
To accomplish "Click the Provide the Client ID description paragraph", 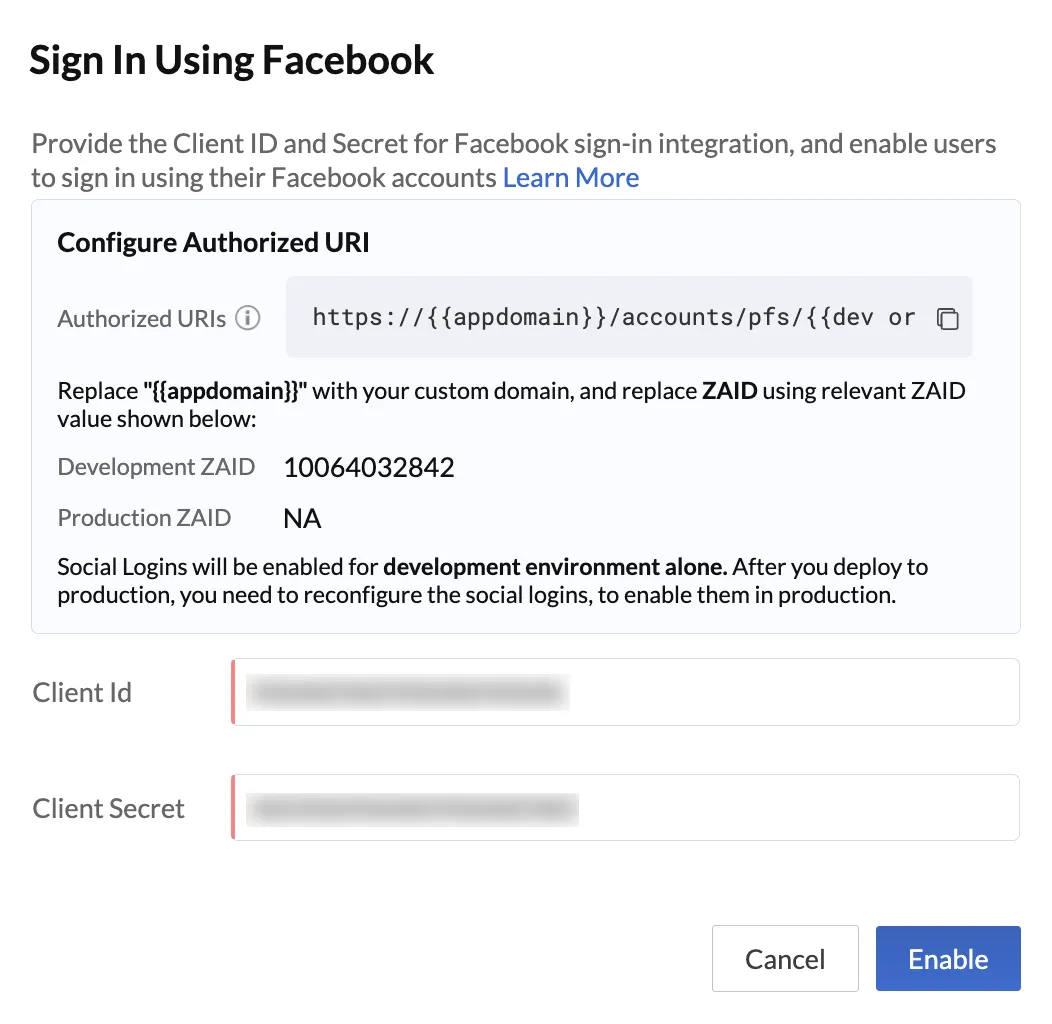I will 513,160.
